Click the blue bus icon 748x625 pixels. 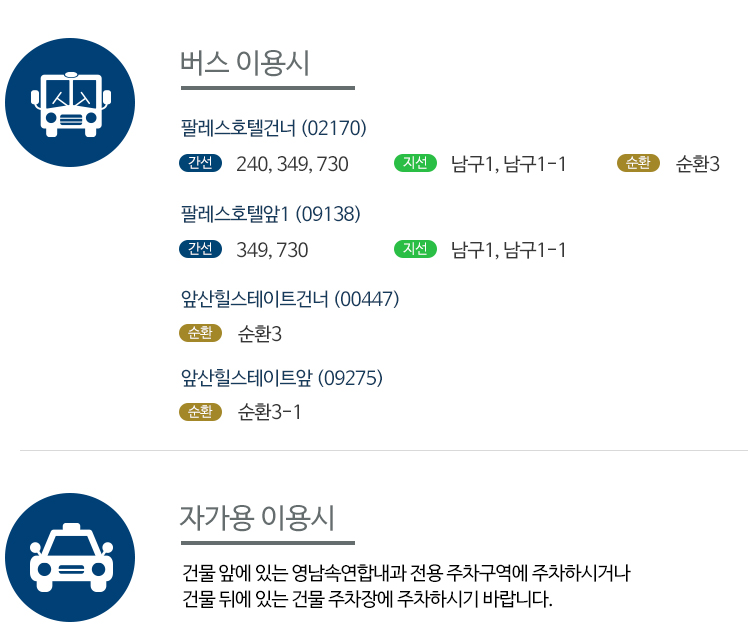pos(70,103)
